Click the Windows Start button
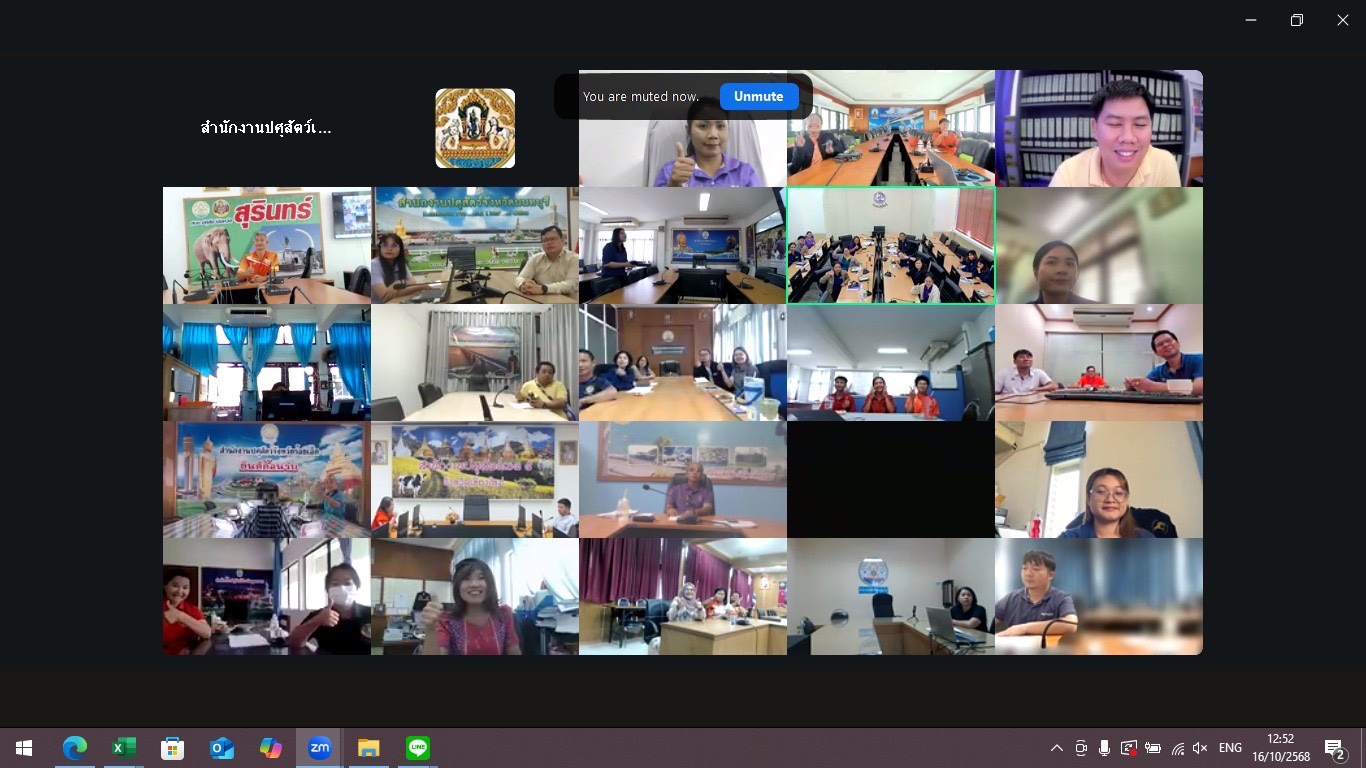Viewport: 1366px width, 768px height. tap(24, 748)
